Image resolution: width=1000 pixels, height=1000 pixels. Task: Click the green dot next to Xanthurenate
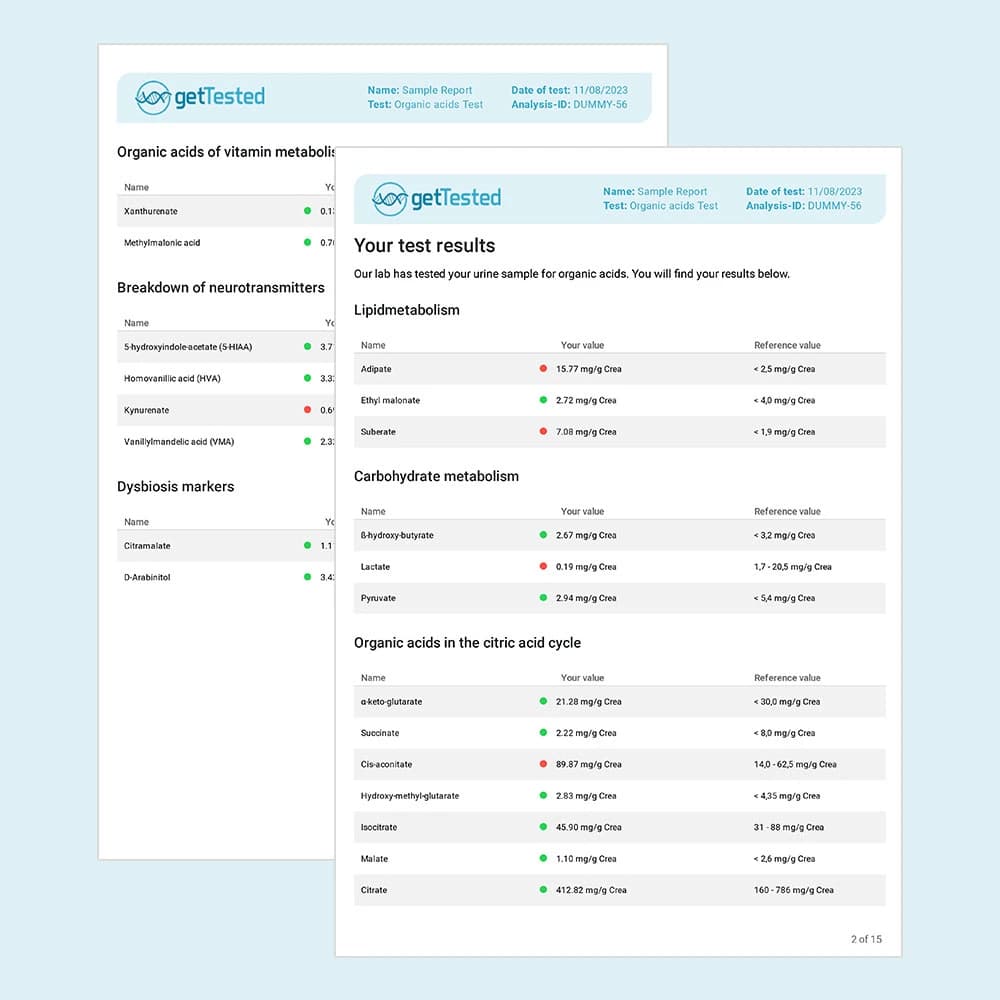[307, 211]
